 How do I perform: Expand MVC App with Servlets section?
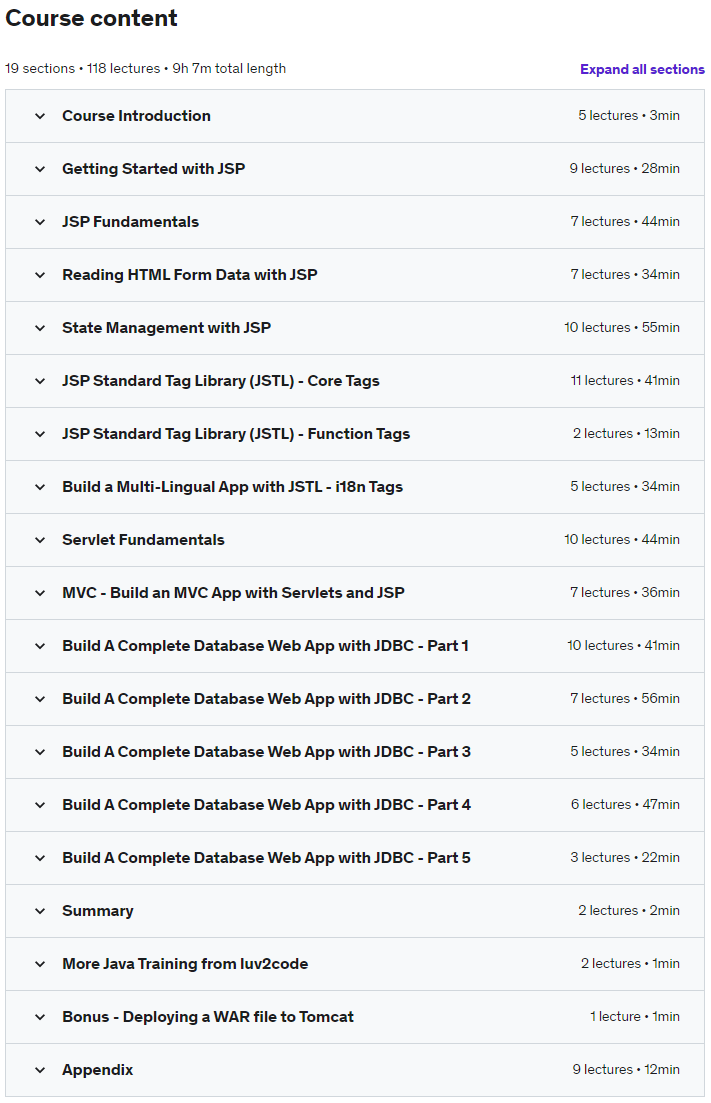point(233,593)
